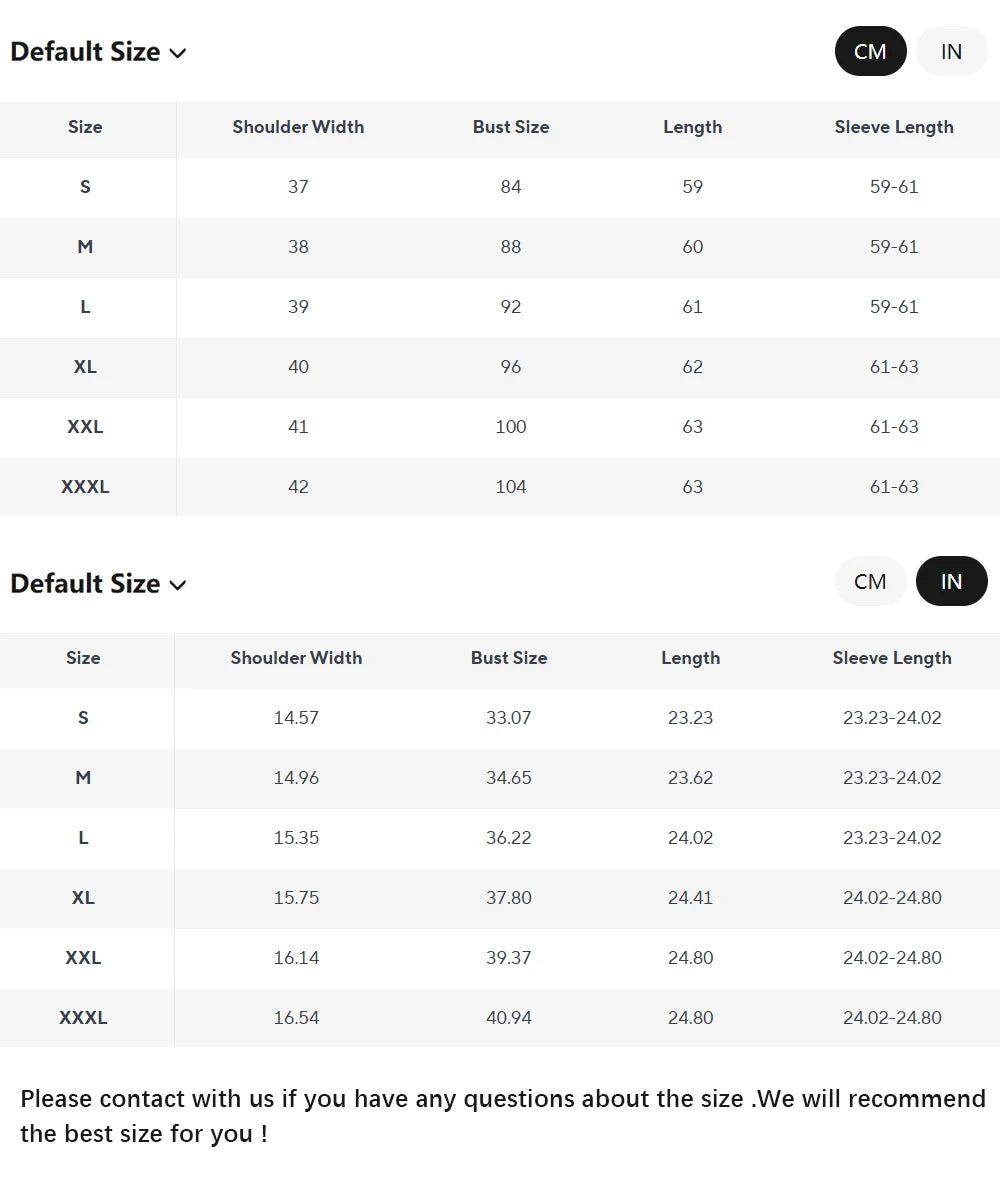Keep CM selected on the top unit switcher
The width and height of the screenshot is (1000, 1190).
[x=870, y=51]
